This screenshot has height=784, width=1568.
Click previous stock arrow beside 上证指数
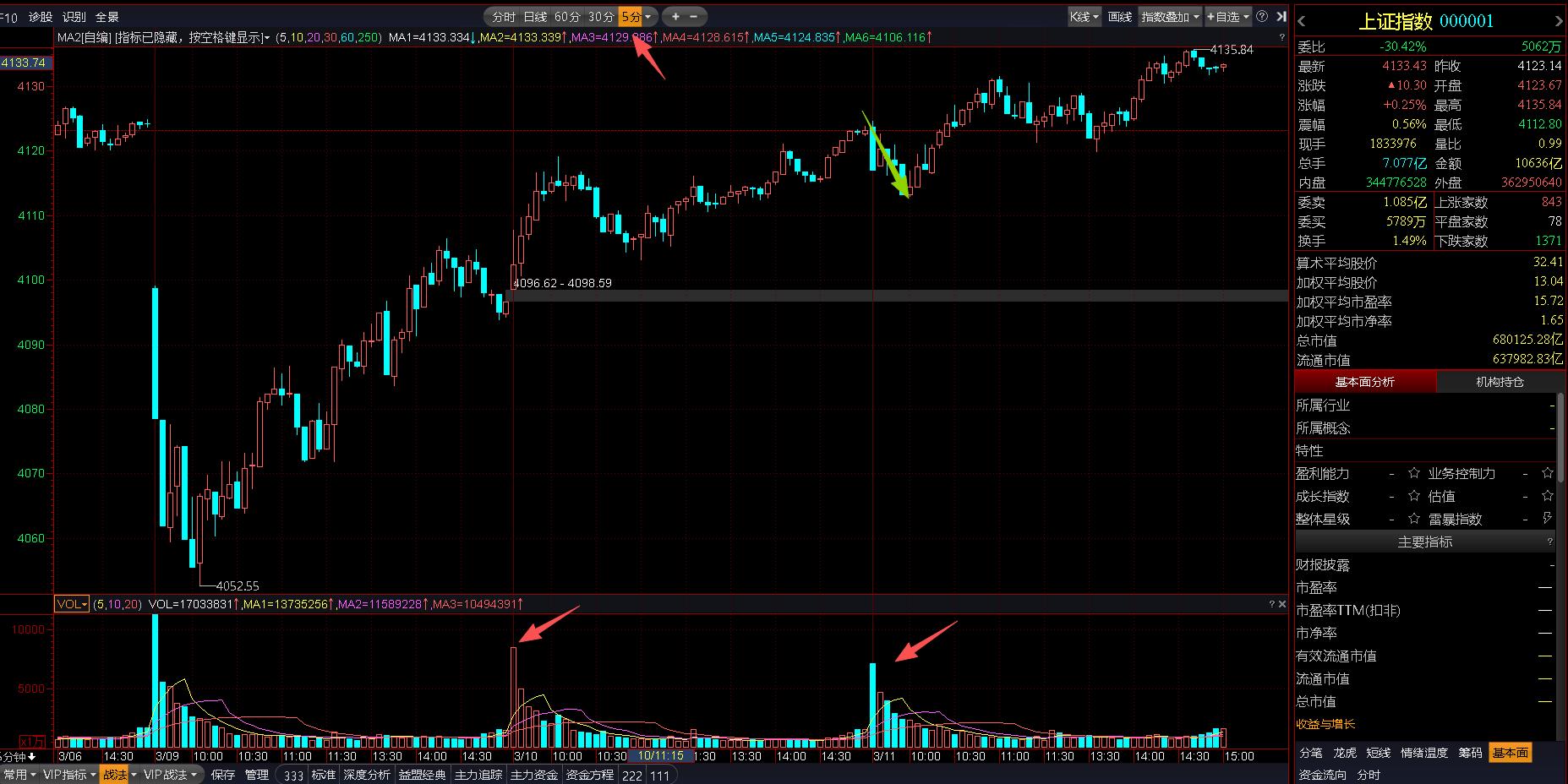pos(1302,22)
